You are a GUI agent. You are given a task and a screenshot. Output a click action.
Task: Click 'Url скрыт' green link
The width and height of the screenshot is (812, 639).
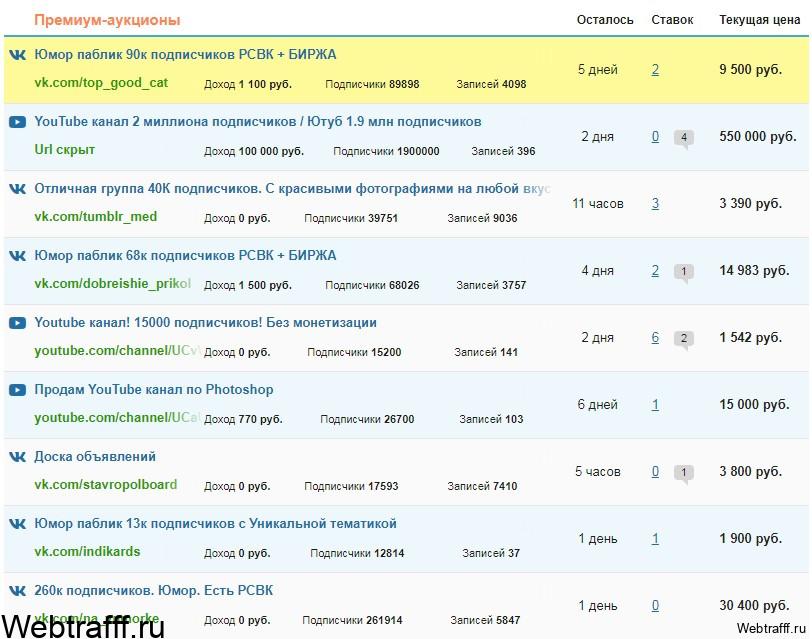pyautogui.click(x=64, y=150)
